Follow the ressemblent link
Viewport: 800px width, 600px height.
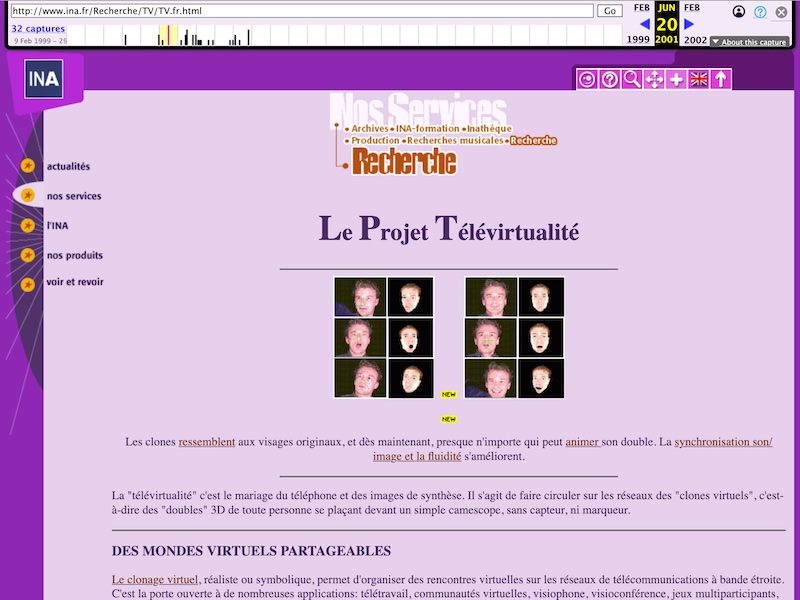[x=207, y=442]
